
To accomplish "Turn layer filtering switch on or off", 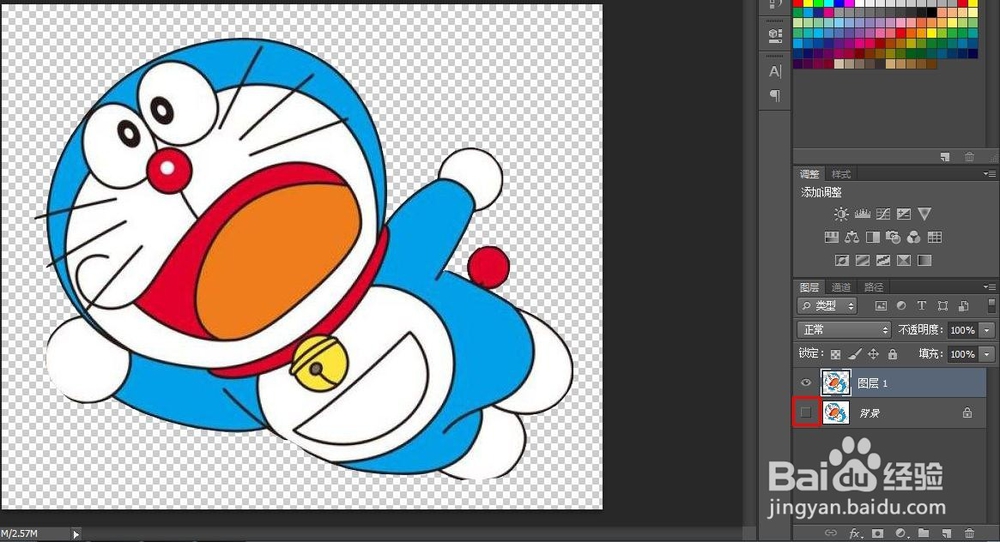I will pos(991,305).
